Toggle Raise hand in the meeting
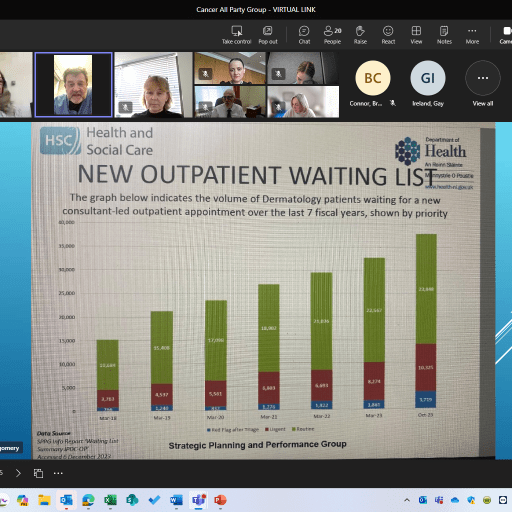This screenshot has width=512, height=512. tap(360, 35)
